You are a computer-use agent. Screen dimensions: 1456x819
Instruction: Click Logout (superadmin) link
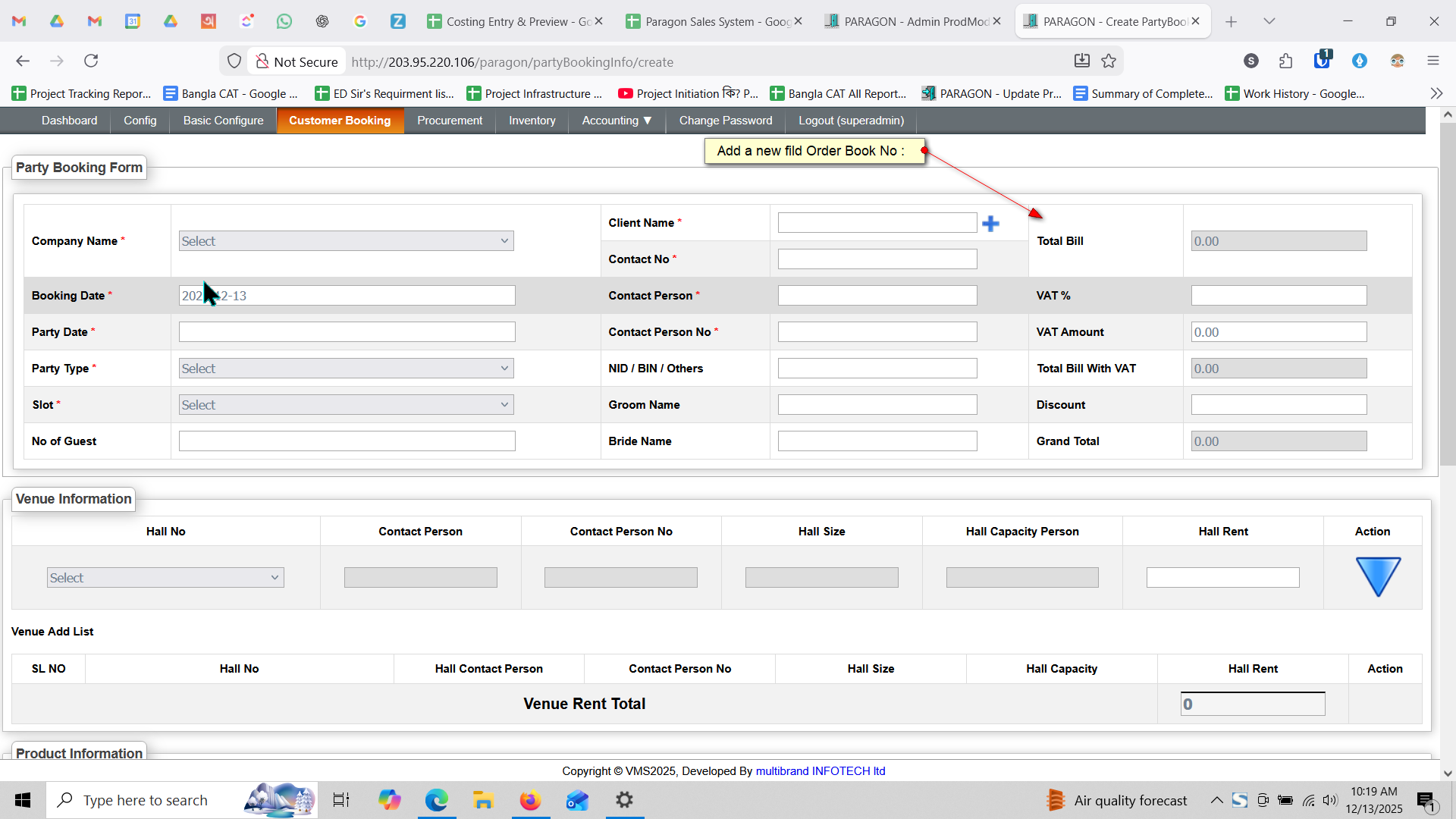coord(851,121)
